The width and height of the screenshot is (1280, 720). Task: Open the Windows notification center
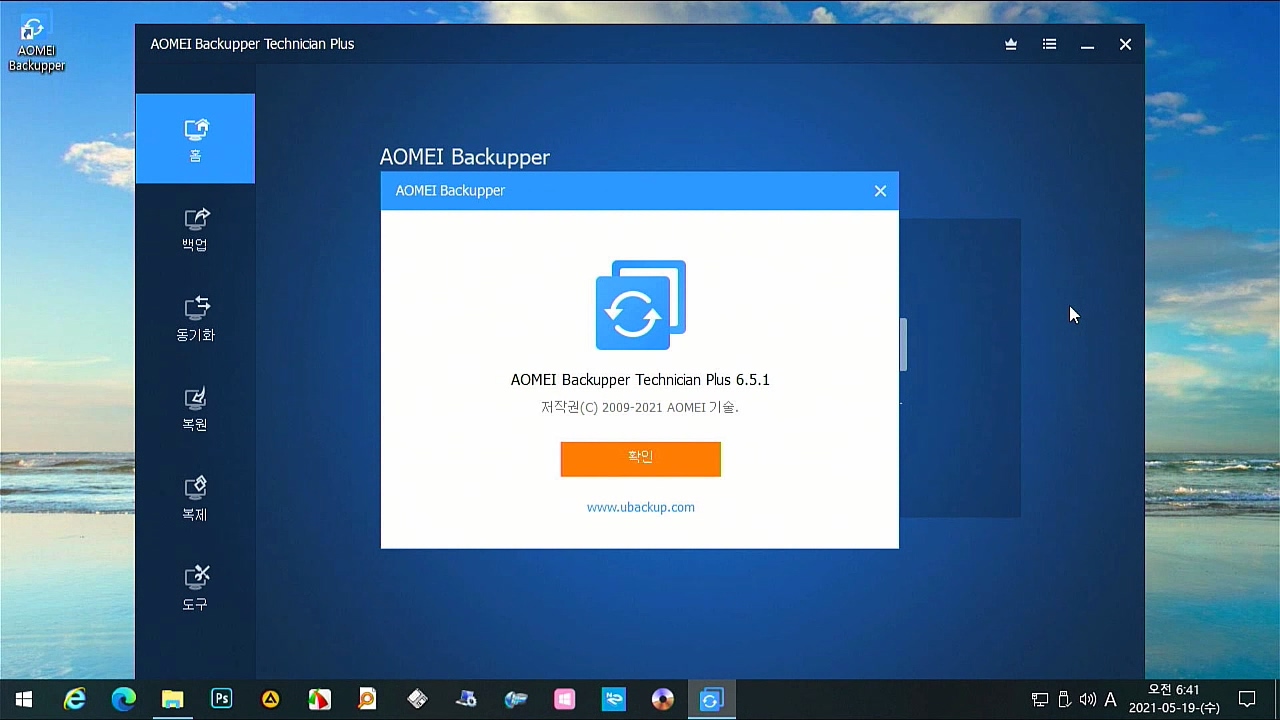click(x=1247, y=699)
